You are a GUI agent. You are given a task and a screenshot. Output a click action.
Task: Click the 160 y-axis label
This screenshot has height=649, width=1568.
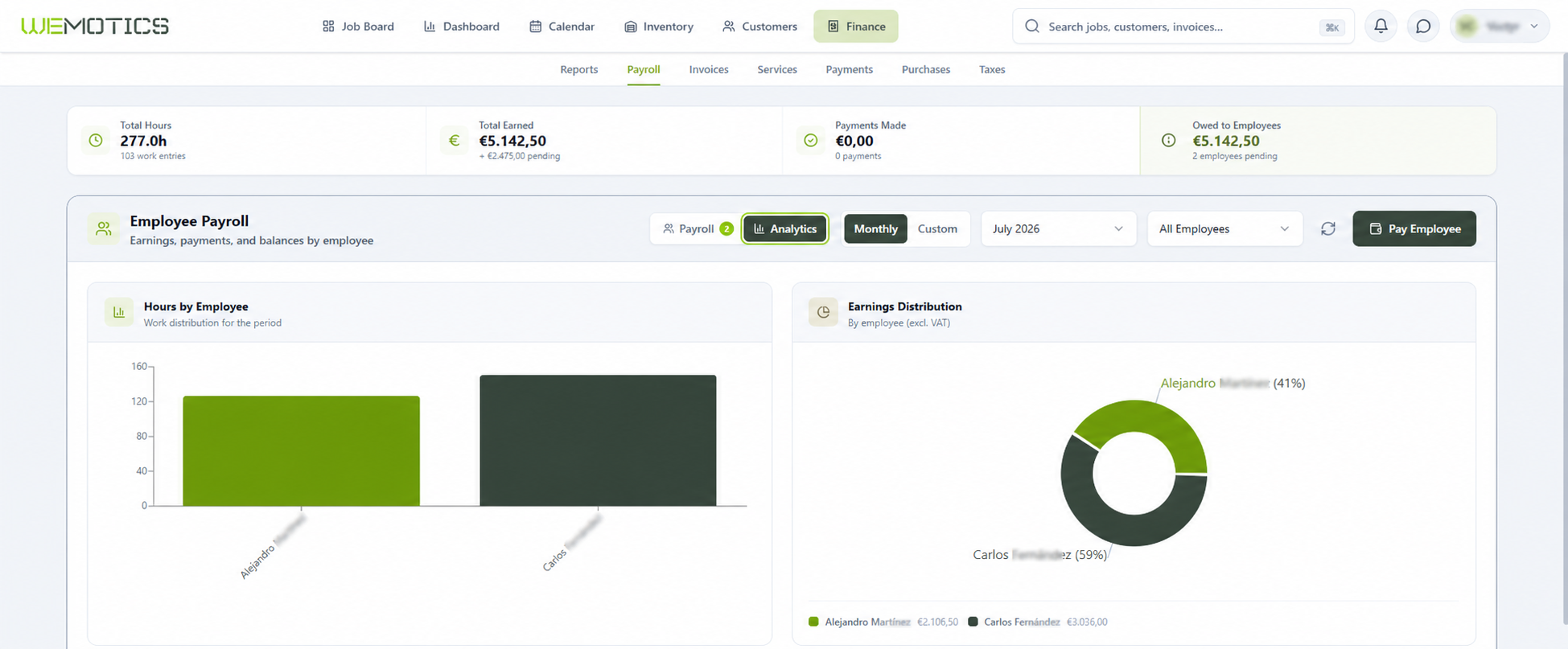click(x=139, y=366)
